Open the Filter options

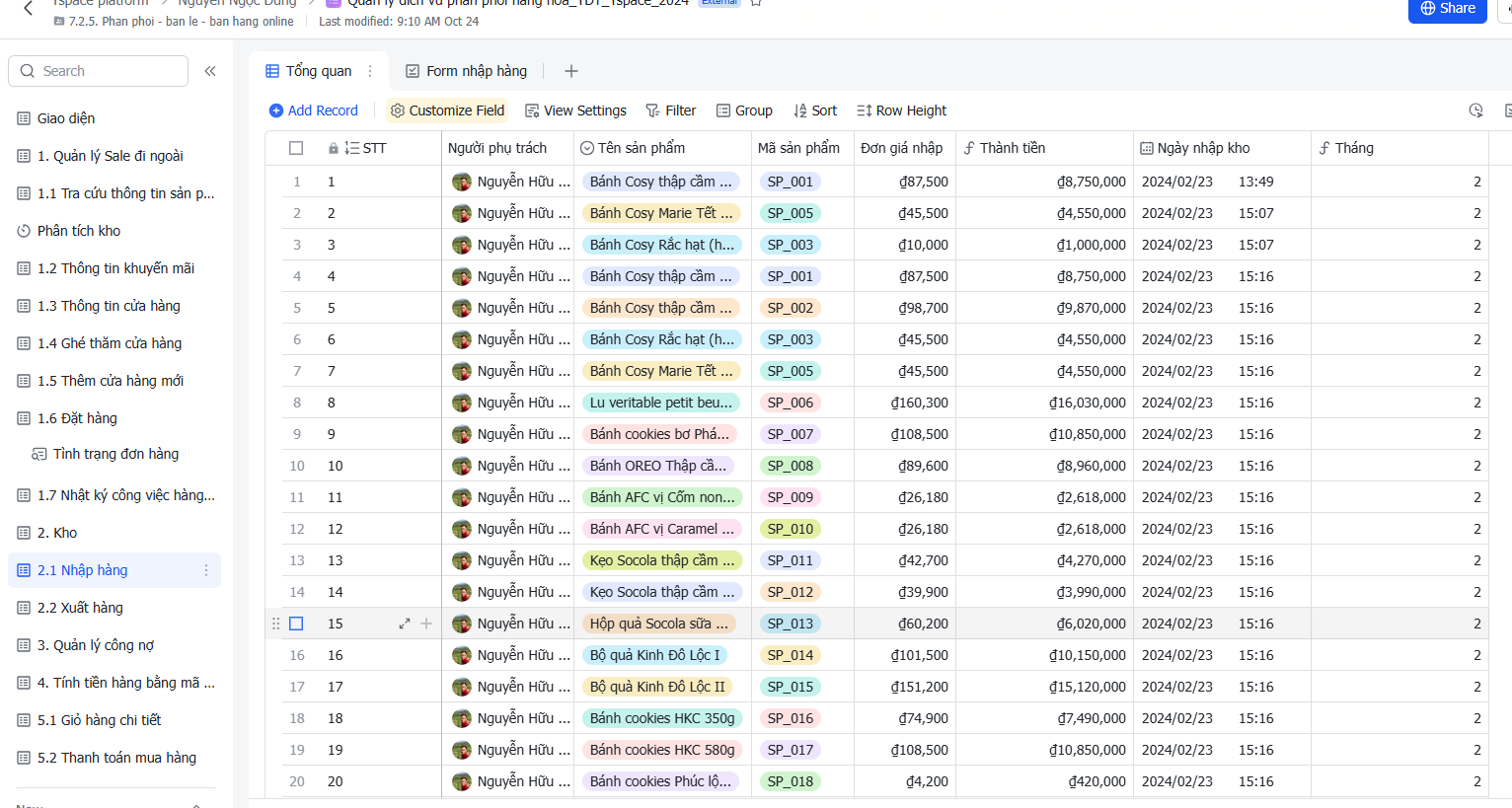point(671,110)
